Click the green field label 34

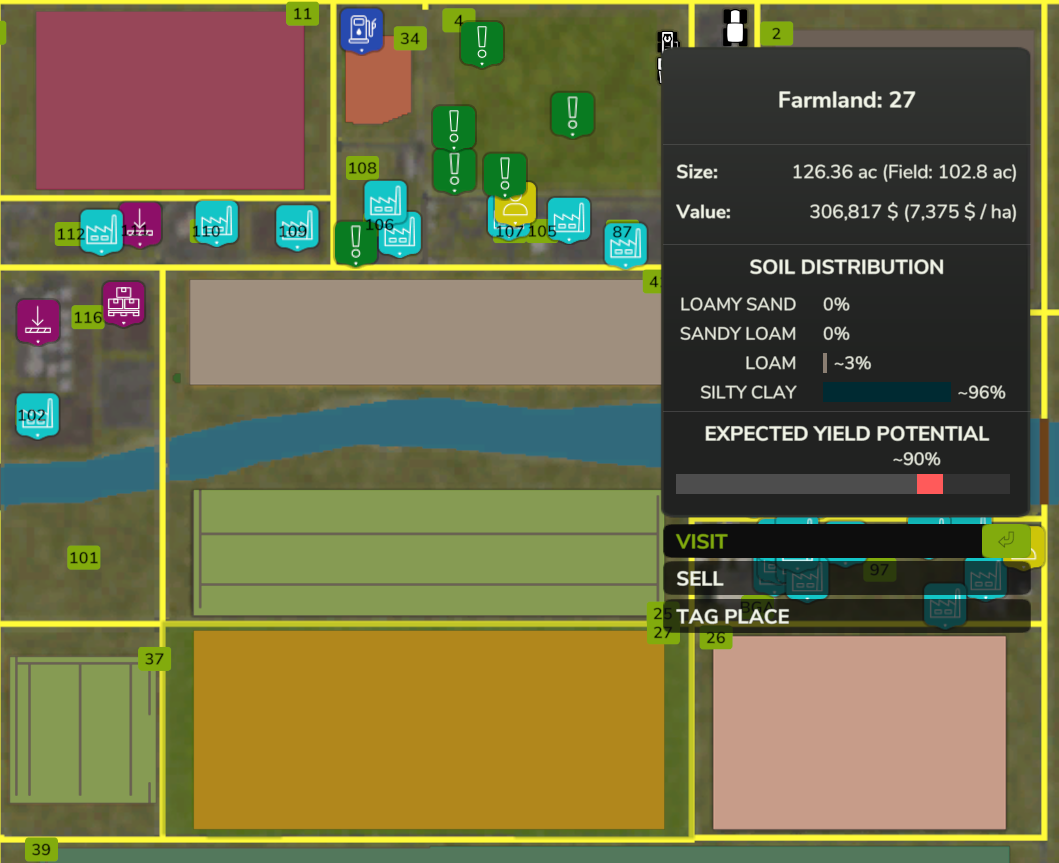tap(410, 38)
